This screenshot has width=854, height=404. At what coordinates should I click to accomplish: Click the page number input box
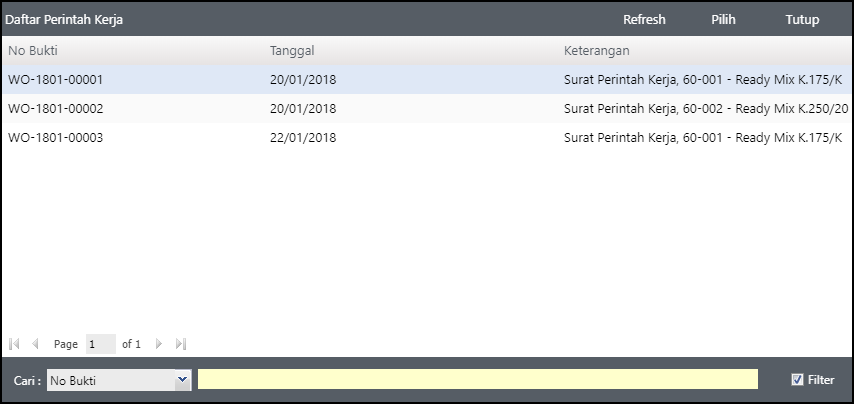pos(100,344)
